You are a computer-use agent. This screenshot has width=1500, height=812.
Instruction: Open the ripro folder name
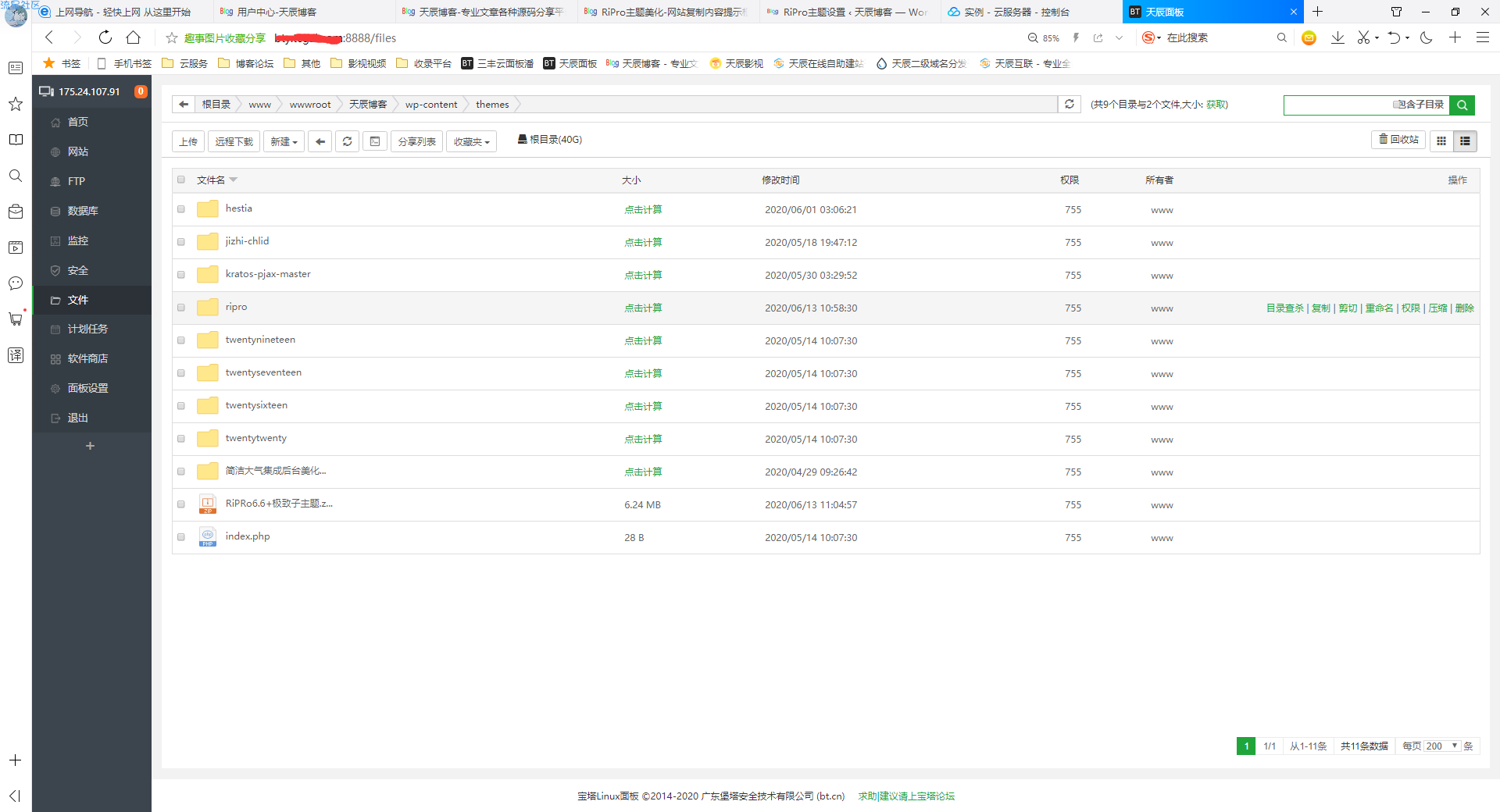tap(236, 307)
